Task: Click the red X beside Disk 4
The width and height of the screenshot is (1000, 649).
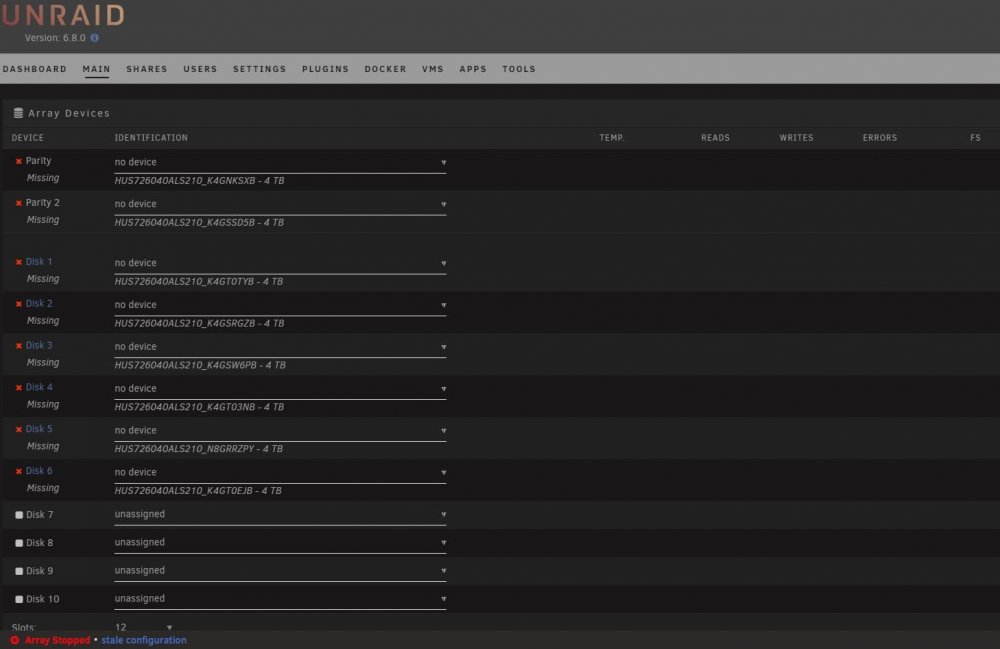Action: point(18,388)
